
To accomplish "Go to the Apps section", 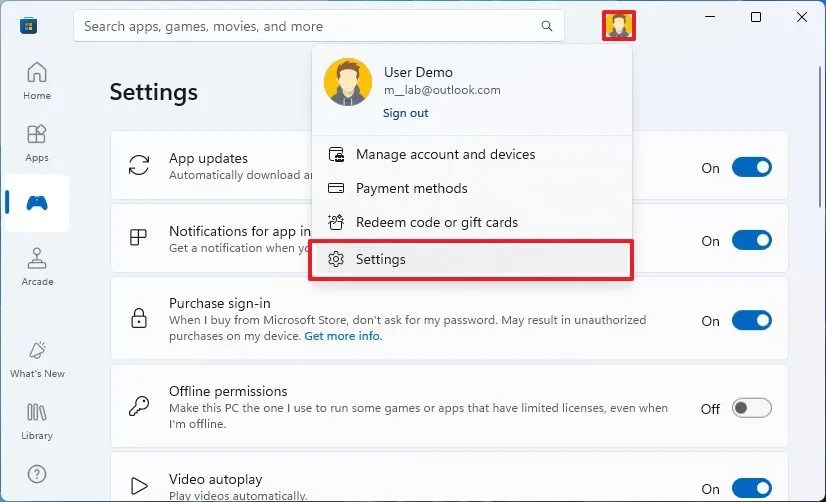I will click(37, 143).
